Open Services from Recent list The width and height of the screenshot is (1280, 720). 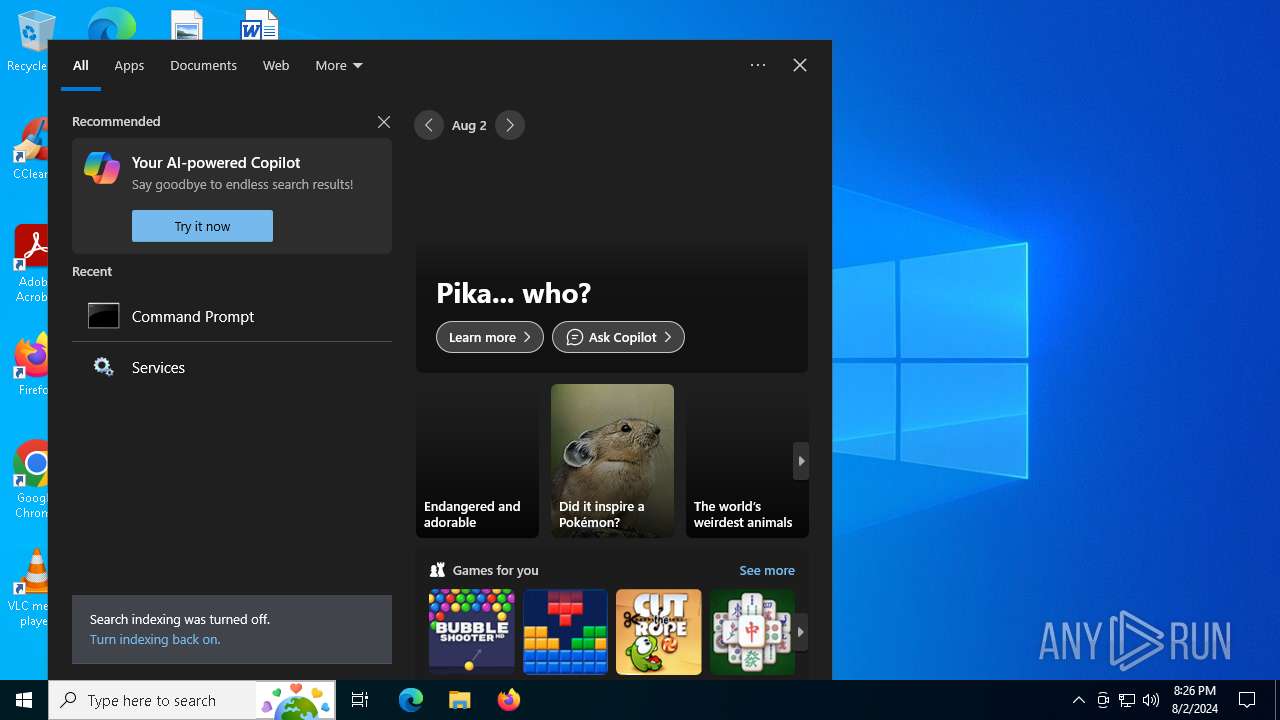(232, 367)
